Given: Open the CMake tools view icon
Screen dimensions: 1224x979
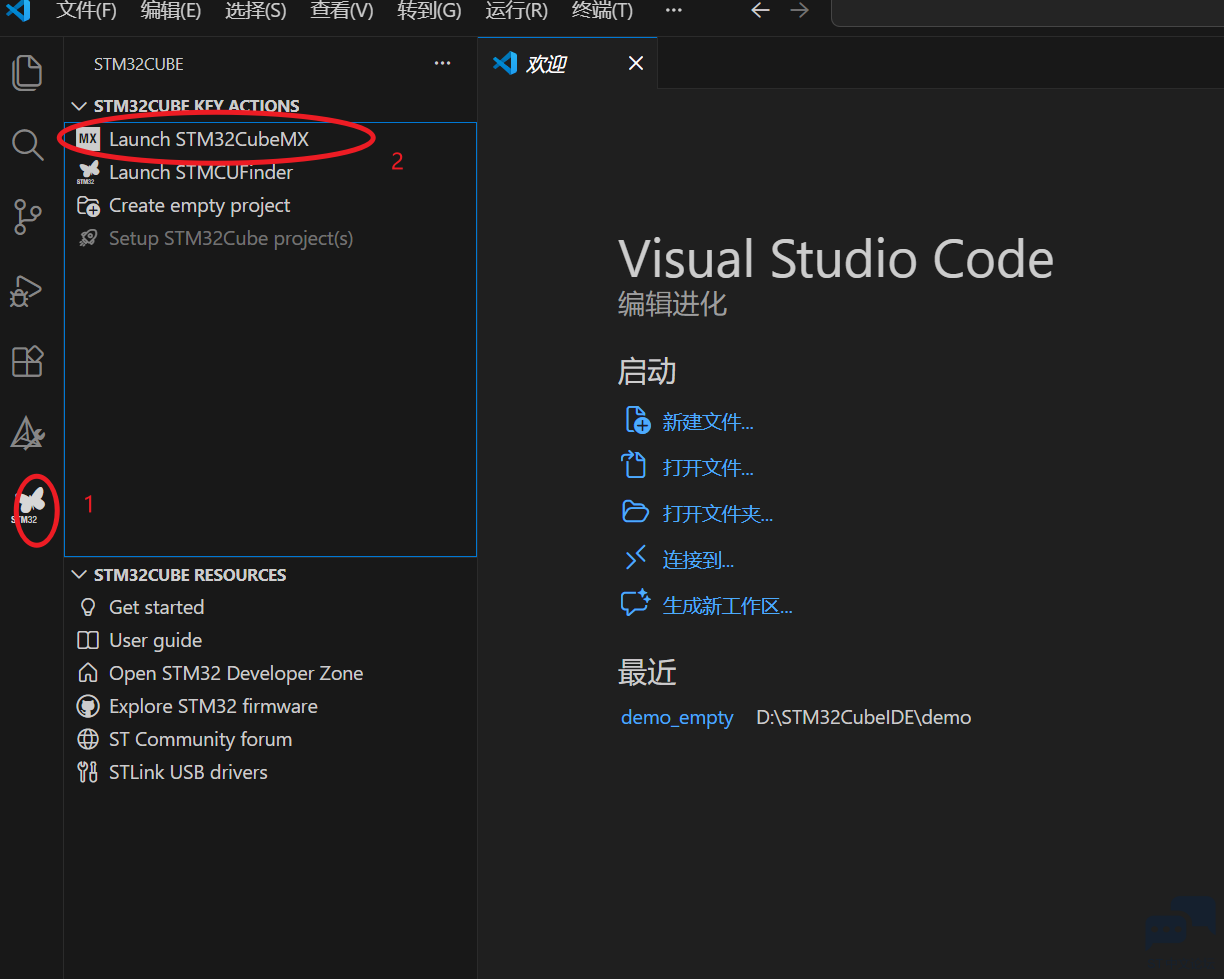Looking at the screenshot, I should [x=27, y=433].
